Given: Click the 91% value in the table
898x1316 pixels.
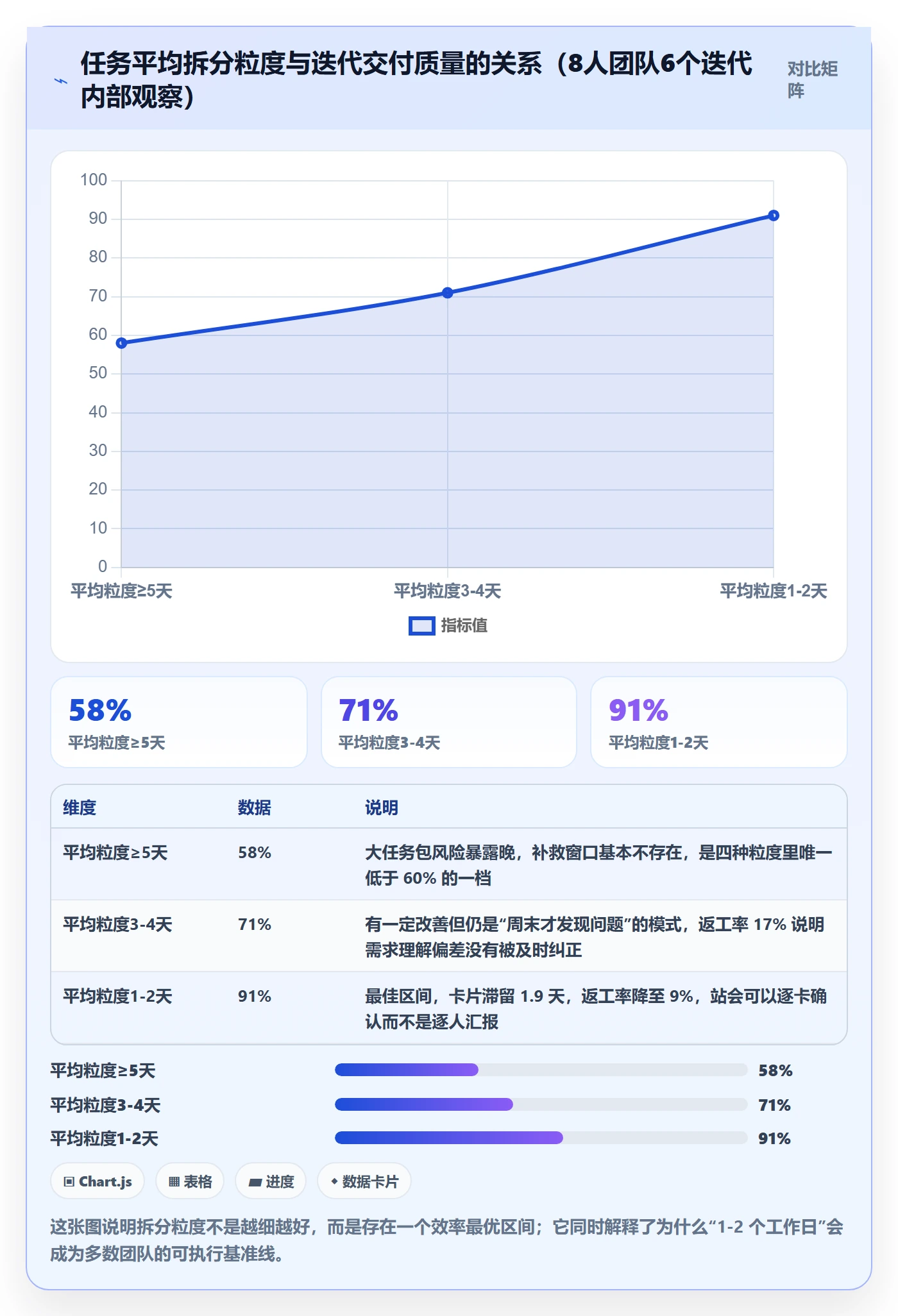Looking at the screenshot, I should point(255,996).
